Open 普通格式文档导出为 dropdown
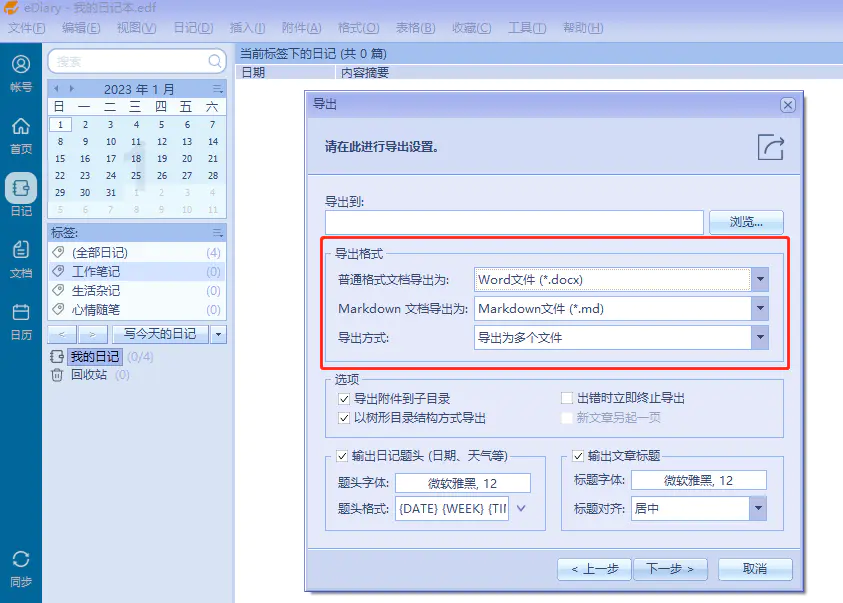The image size is (843, 603). [760, 279]
